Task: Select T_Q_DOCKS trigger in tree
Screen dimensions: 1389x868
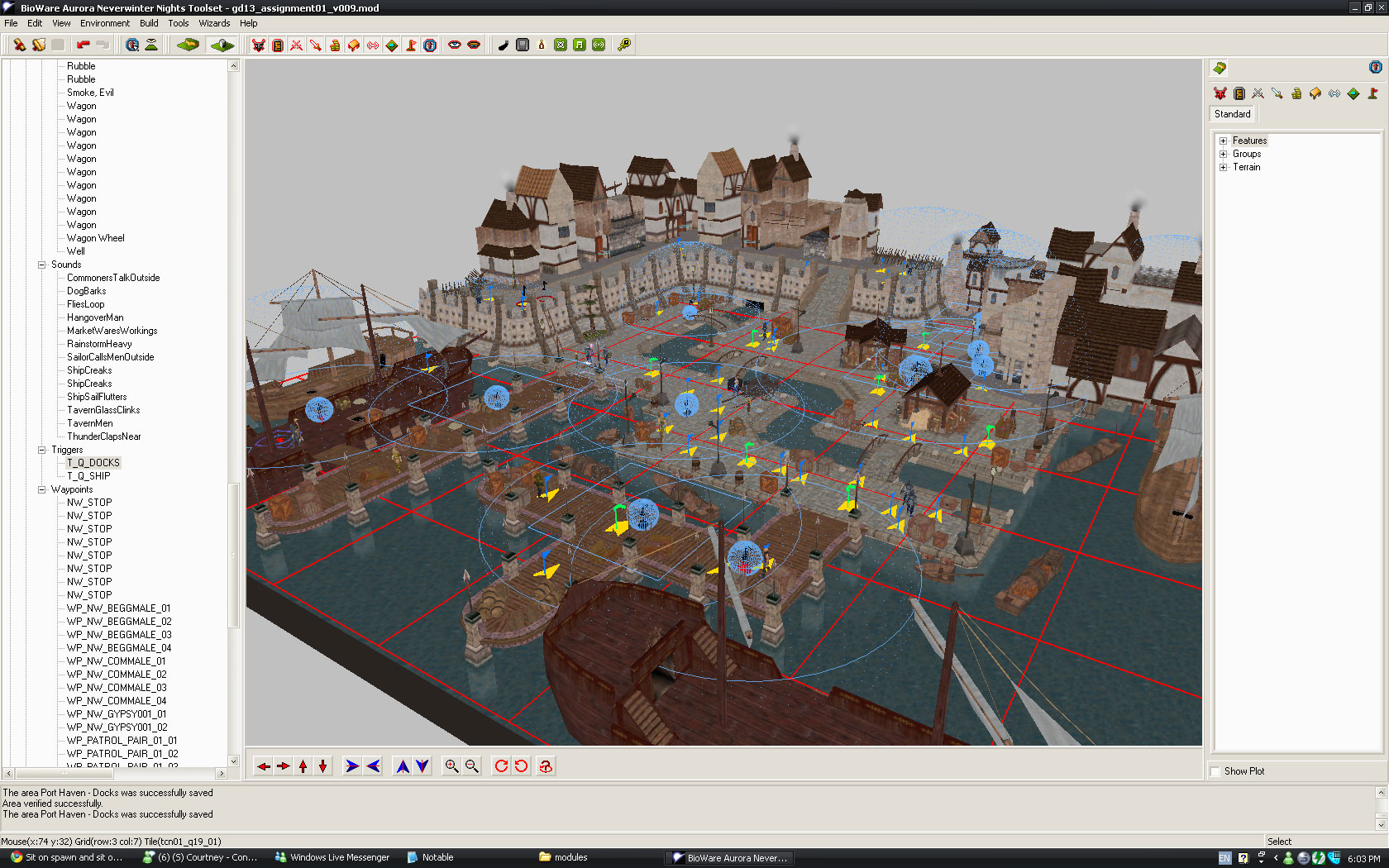Action: 93,463
